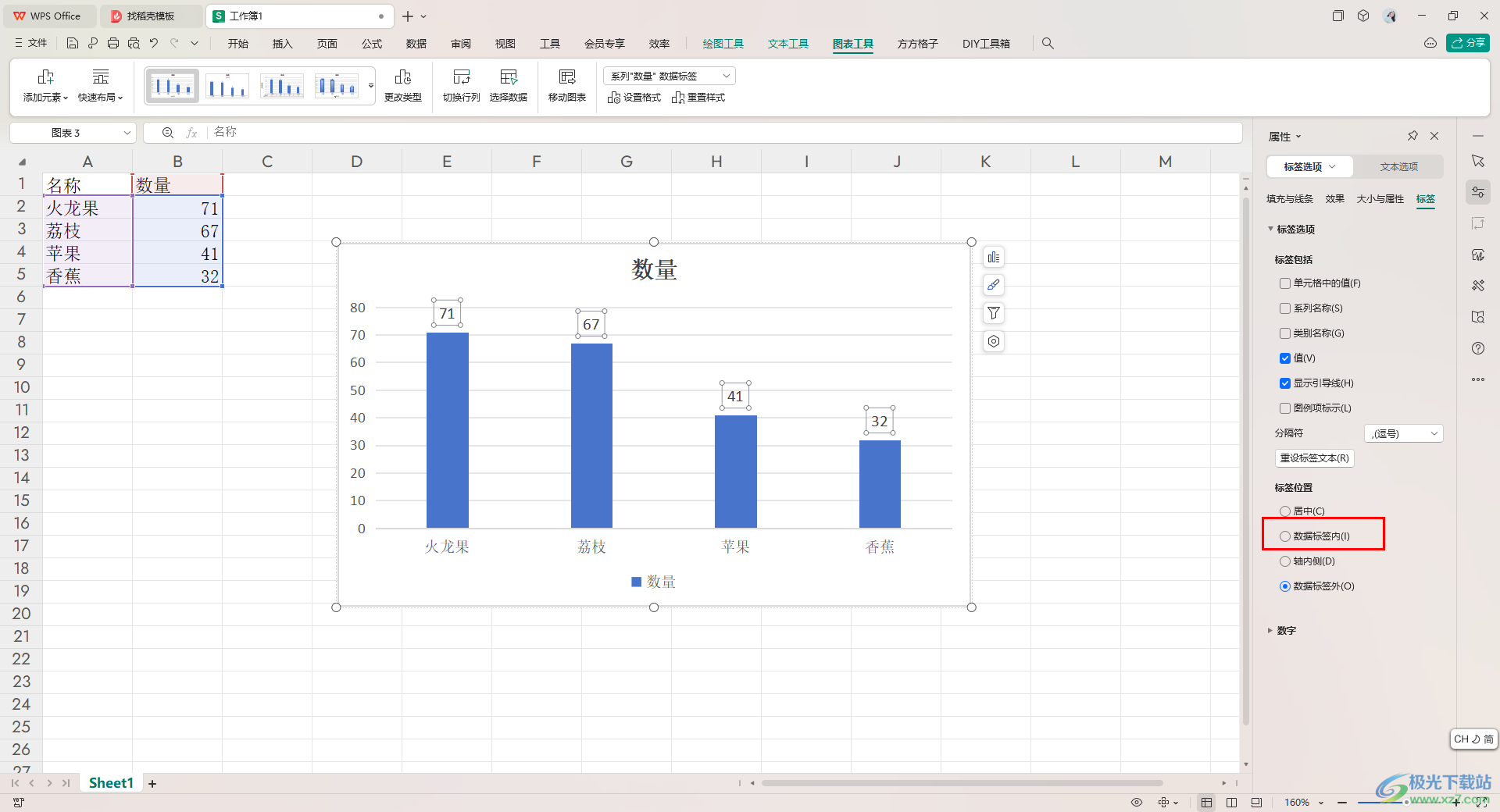Image resolution: width=1500 pixels, height=812 pixels.
Task: Click the zoom slider in status bar
Action: (x=1406, y=803)
